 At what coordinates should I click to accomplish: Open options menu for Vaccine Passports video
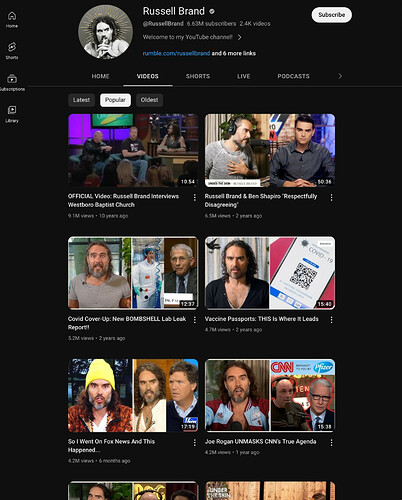pyautogui.click(x=331, y=320)
